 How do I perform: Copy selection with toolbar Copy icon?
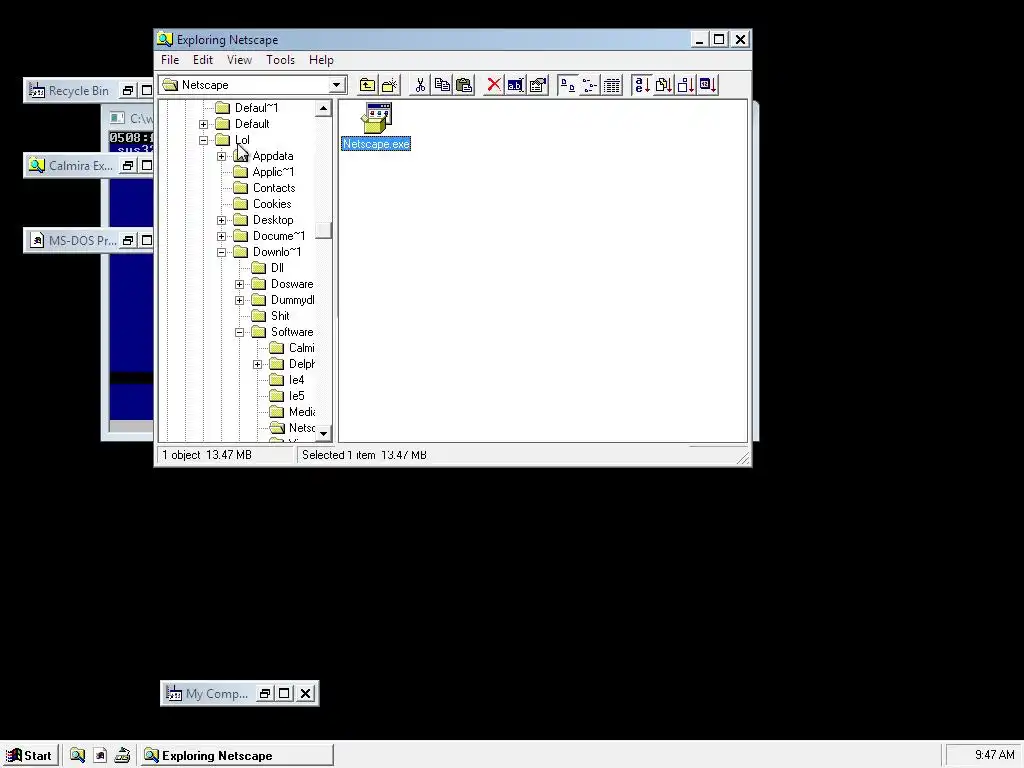[x=442, y=85]
